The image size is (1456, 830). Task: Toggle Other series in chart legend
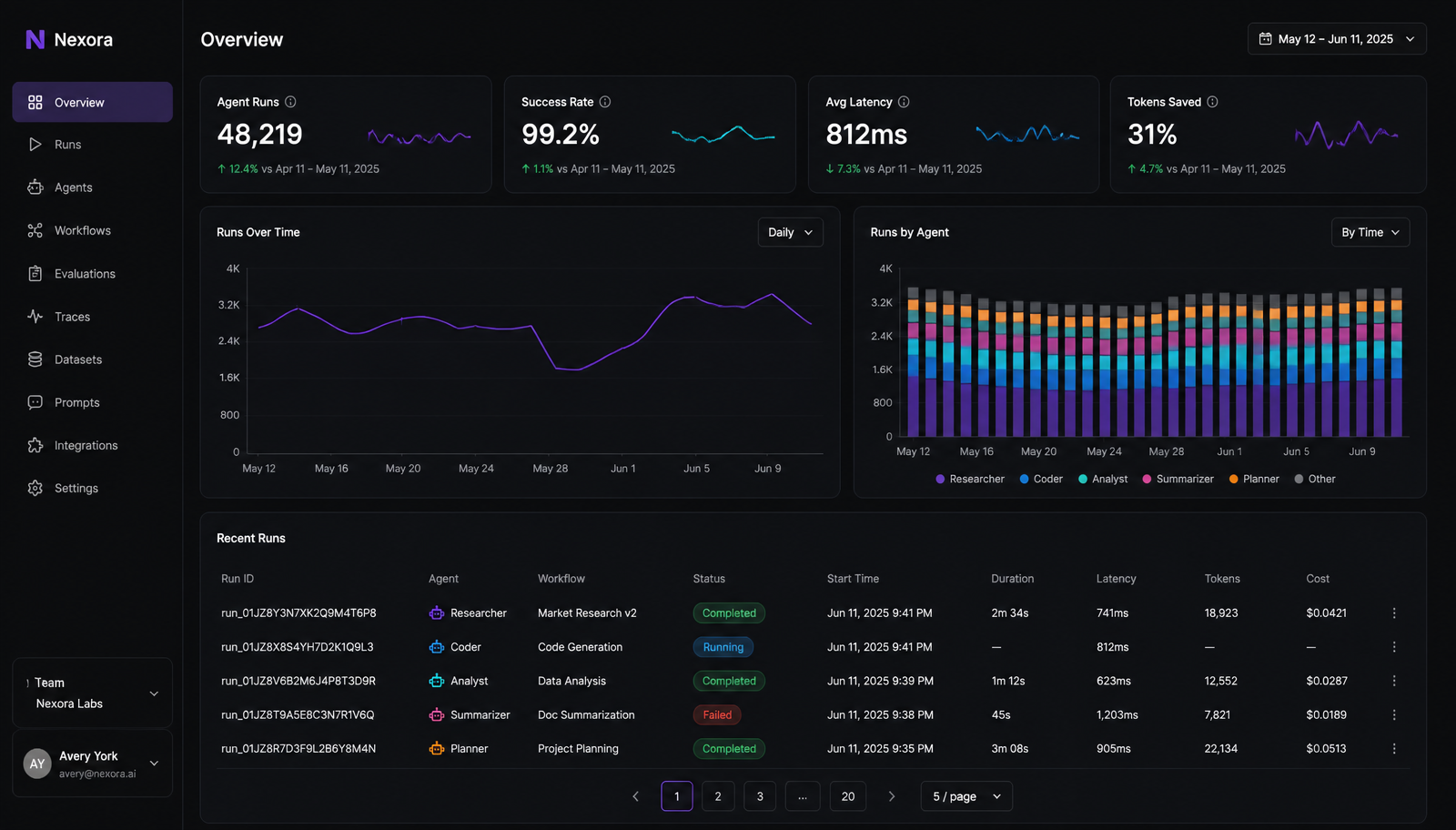(x=1315, y=479)
